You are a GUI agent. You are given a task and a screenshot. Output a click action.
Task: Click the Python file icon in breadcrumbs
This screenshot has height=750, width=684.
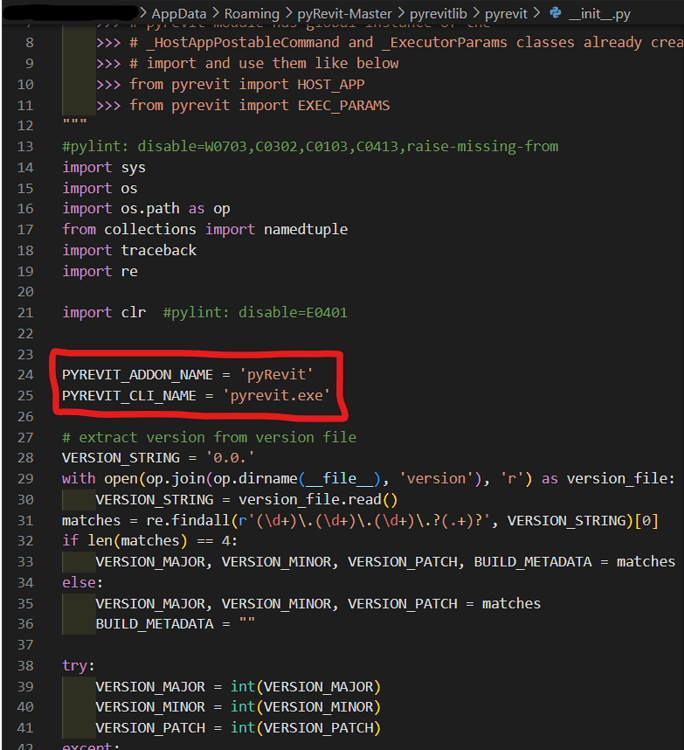[x=555, y=13]
